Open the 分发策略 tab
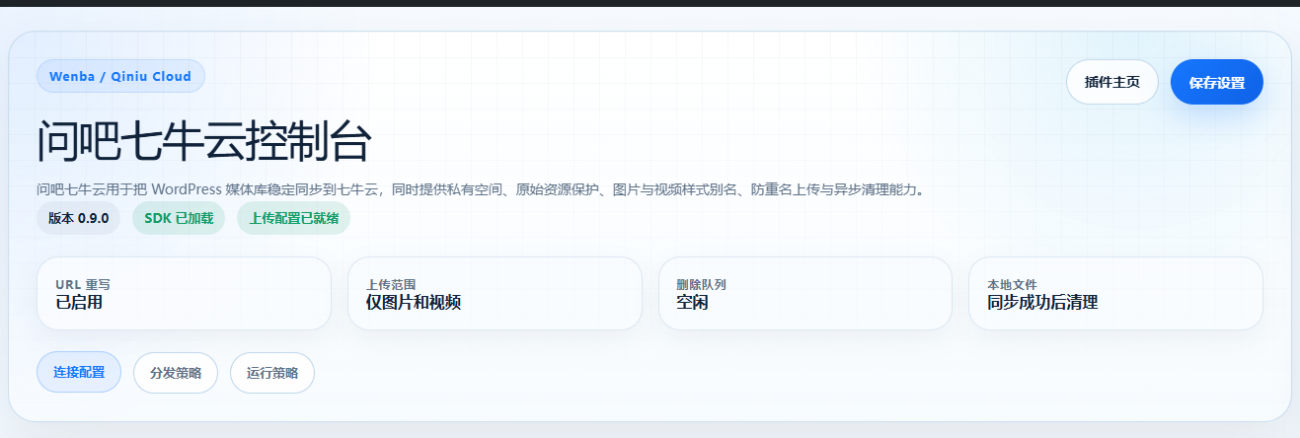 (x=175, y=373)
